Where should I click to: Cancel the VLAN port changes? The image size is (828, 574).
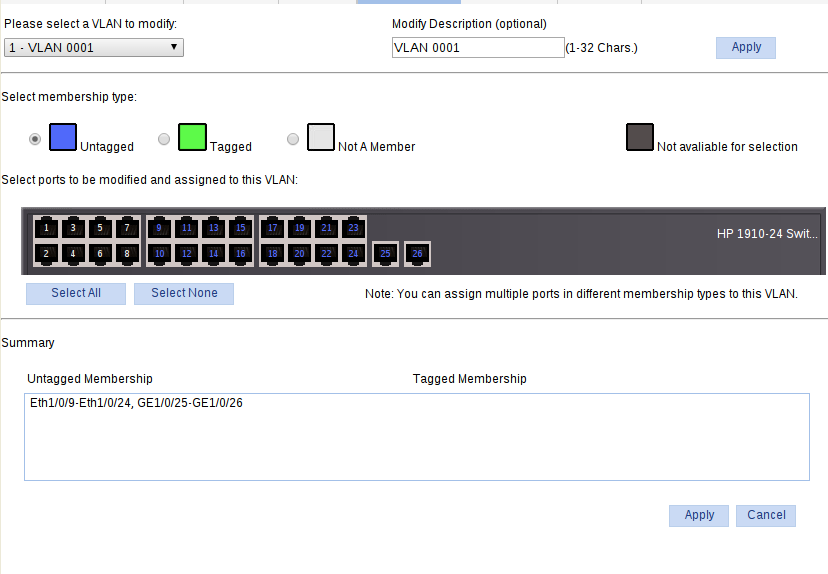click(x=766, y=515)
